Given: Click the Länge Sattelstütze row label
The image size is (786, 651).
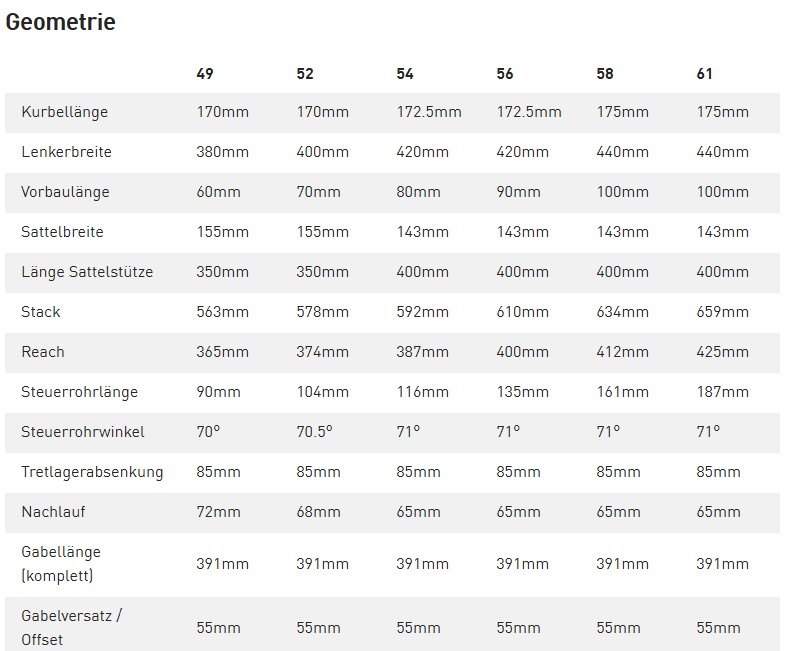Looking at the screenshot, I should (87, 272).
